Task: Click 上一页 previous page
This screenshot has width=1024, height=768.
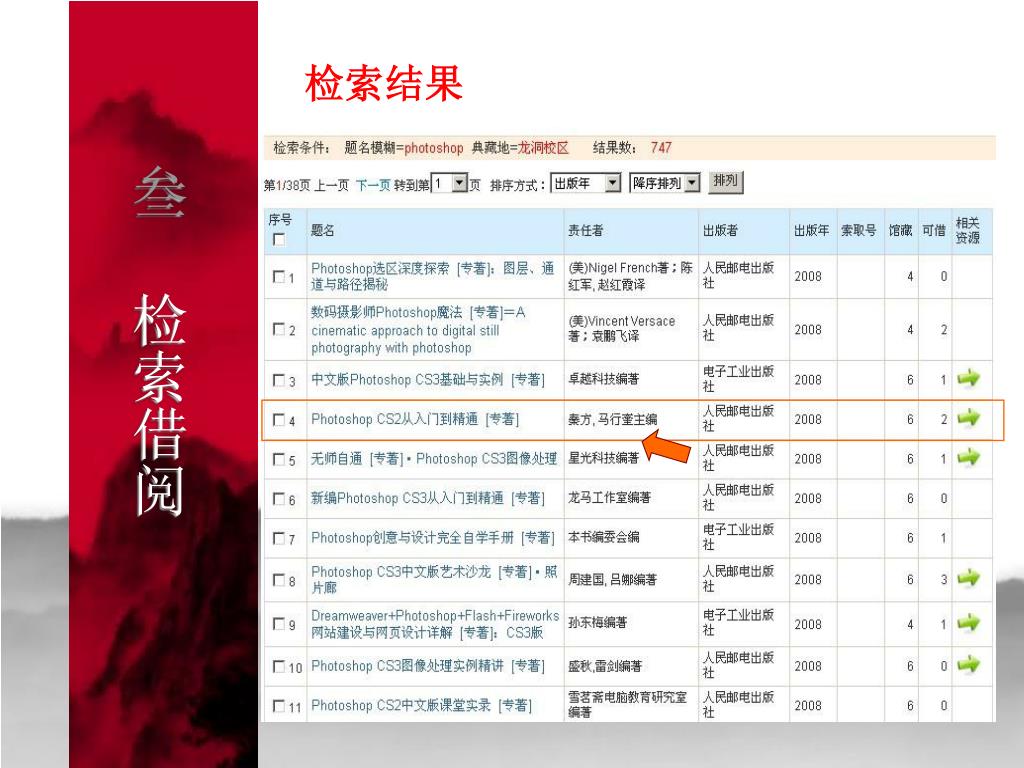Action: point(331,185)
